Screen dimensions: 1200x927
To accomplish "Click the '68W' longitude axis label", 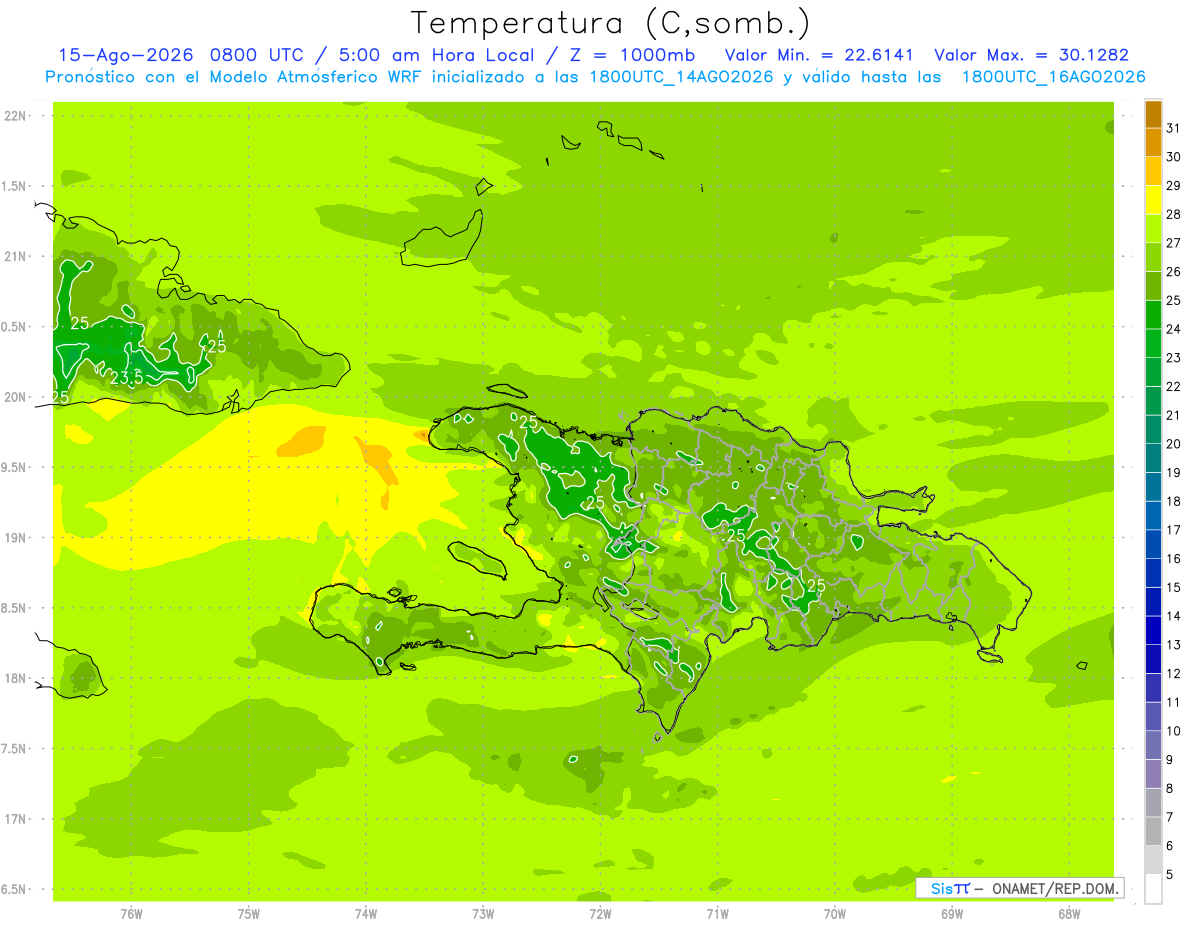I will [x=1068, y=914].
